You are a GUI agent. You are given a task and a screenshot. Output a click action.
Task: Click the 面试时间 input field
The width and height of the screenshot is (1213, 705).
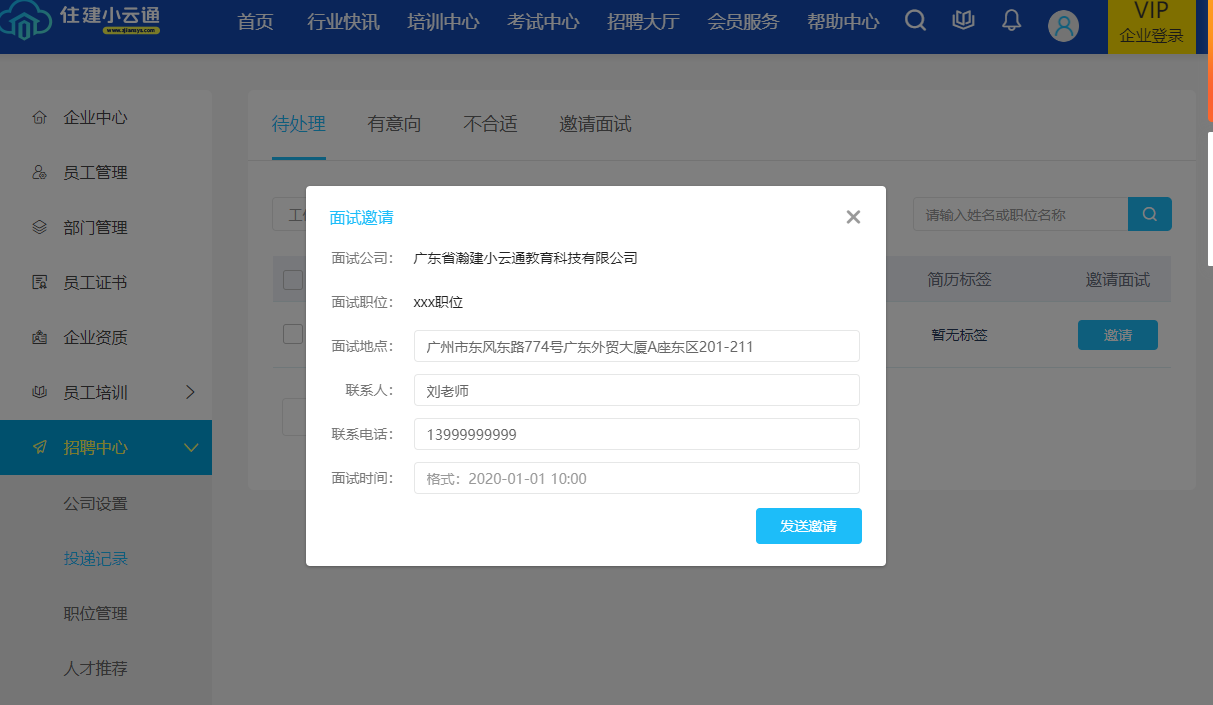click(636, 478)
